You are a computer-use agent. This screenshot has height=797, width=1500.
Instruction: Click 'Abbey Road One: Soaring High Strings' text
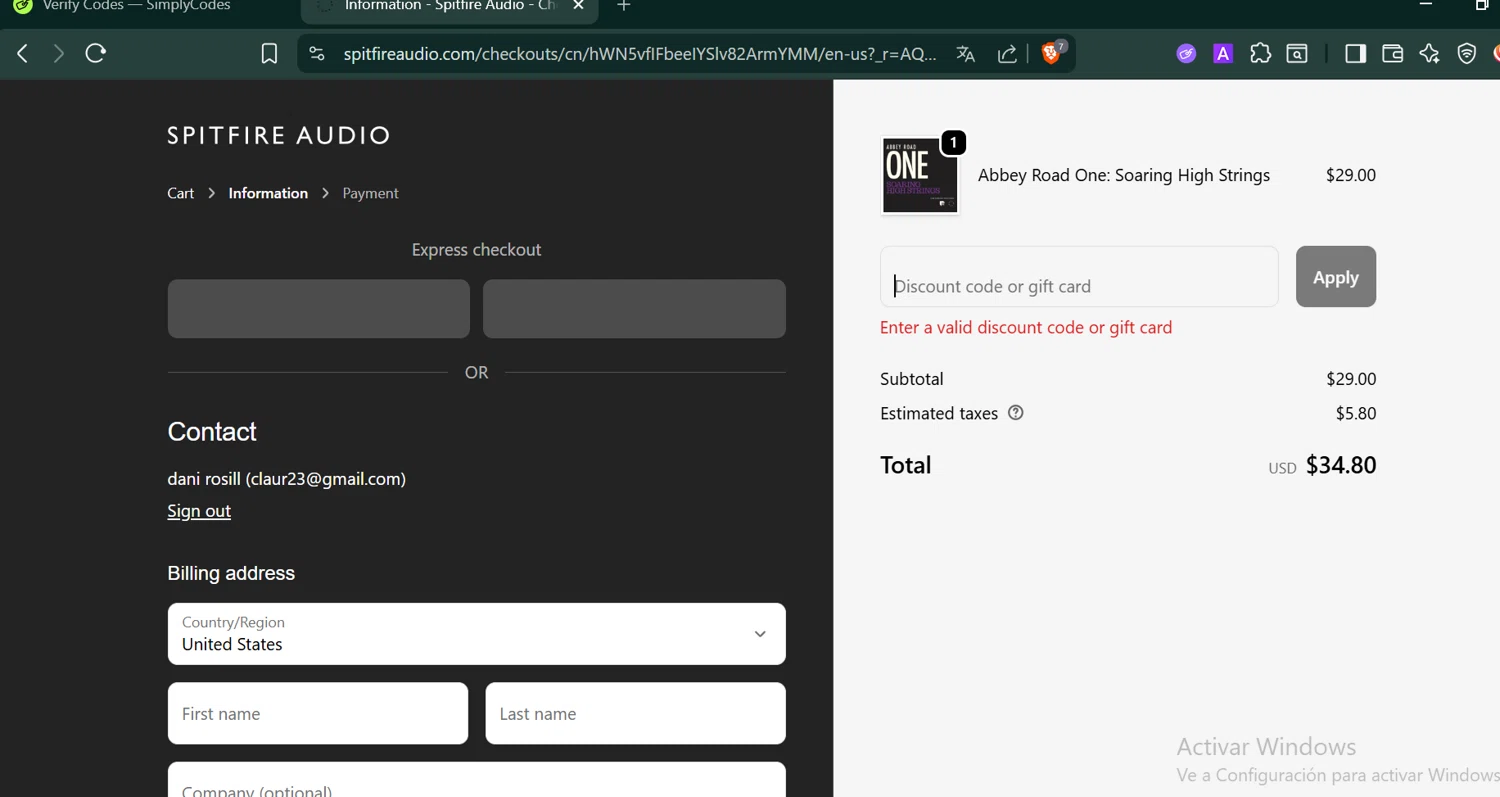[1124, 175]
